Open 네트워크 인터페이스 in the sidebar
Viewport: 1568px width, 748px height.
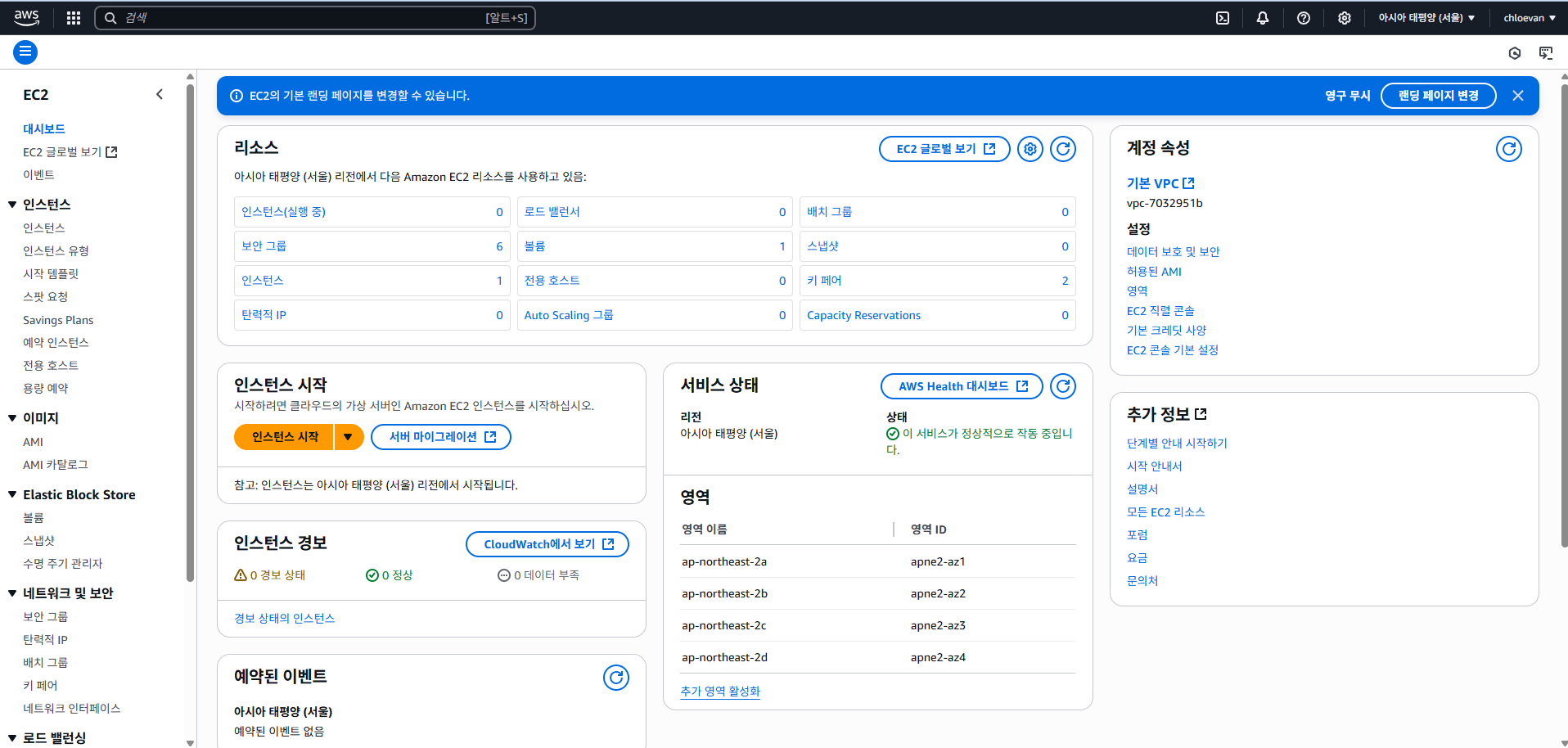[72, 709]
